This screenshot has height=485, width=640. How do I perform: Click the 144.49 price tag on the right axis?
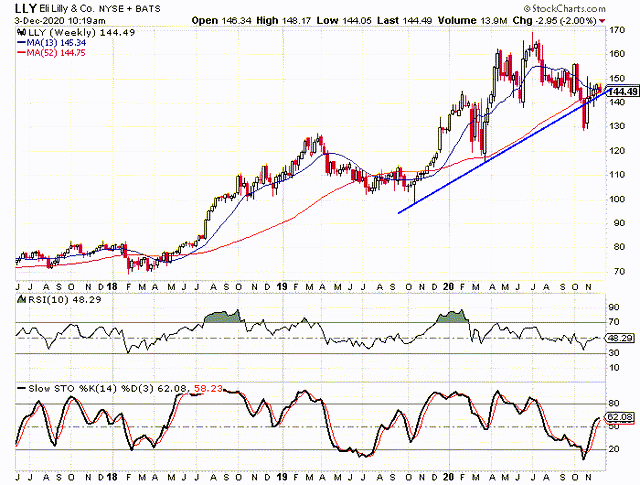622,91
